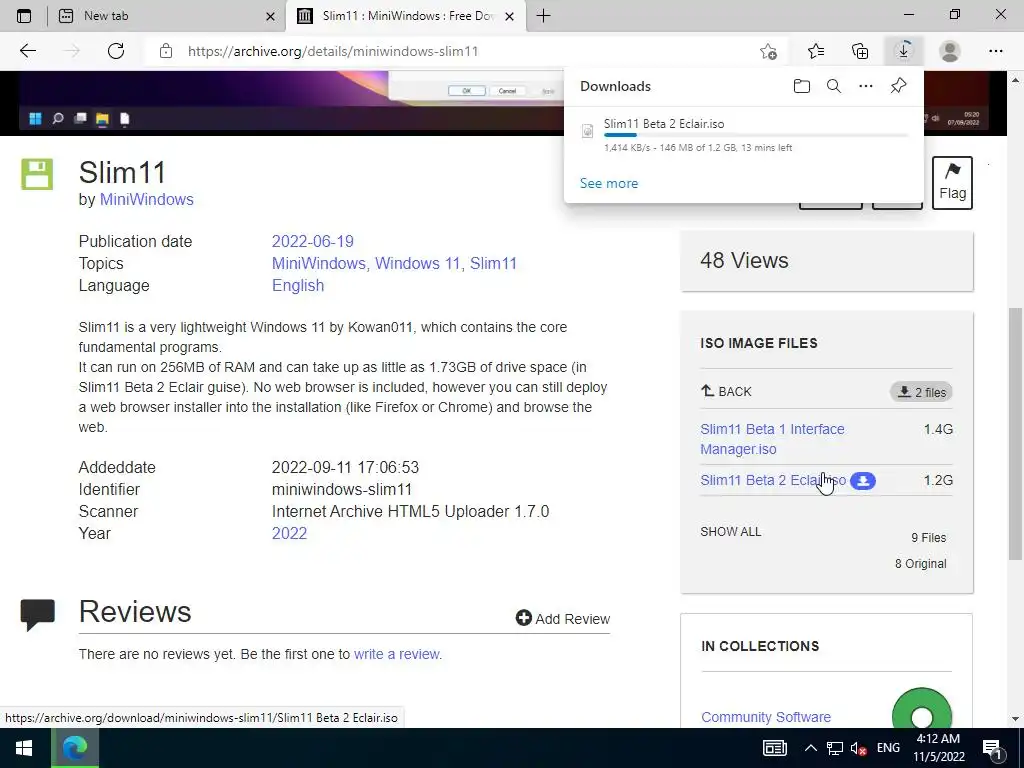Viewport: 1024px width, 768px height.
Task: Open the MiniWindows author link
Action: pos(146,199)
